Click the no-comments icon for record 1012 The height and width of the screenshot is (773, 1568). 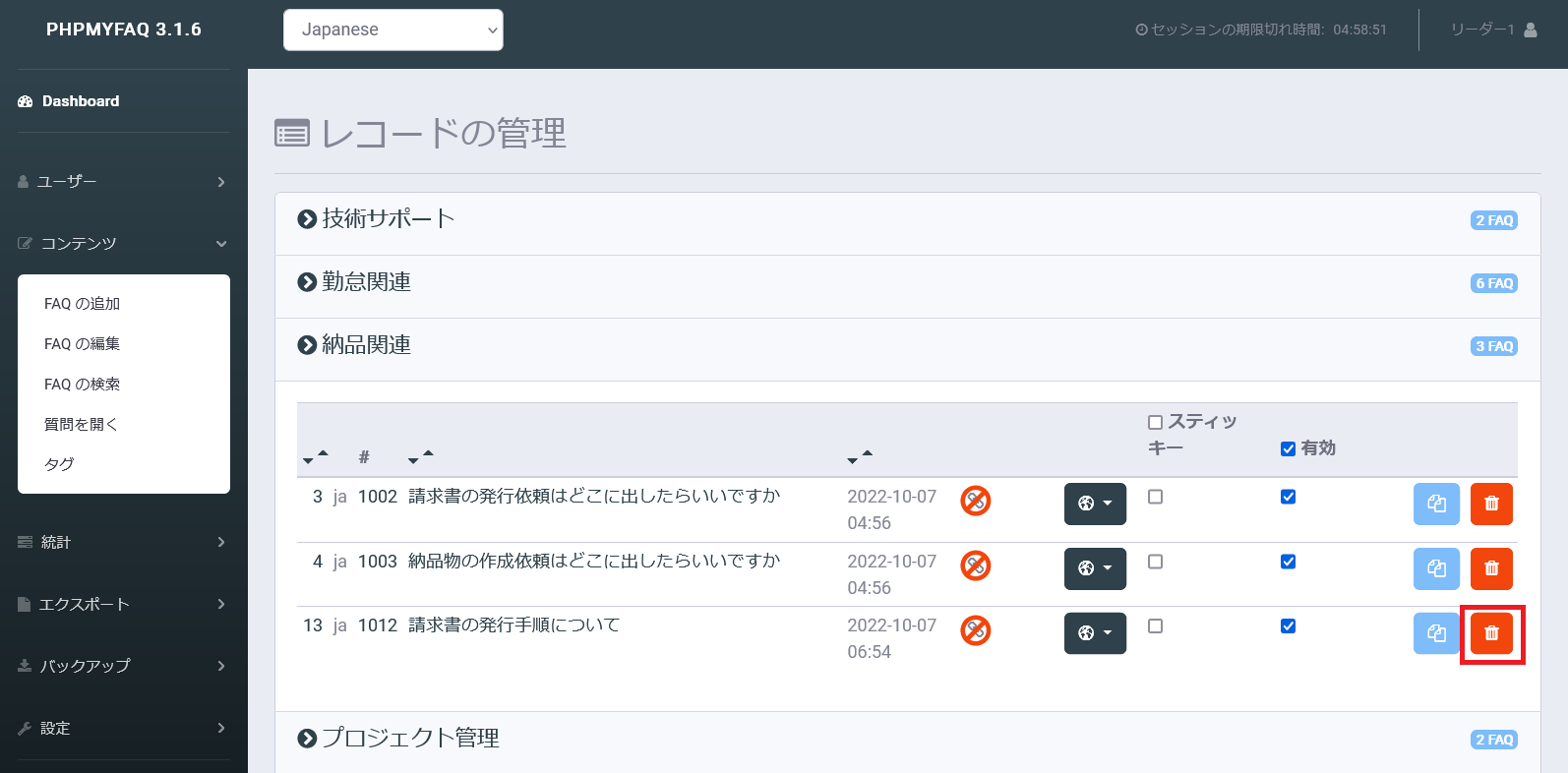(x=975, y=630)
